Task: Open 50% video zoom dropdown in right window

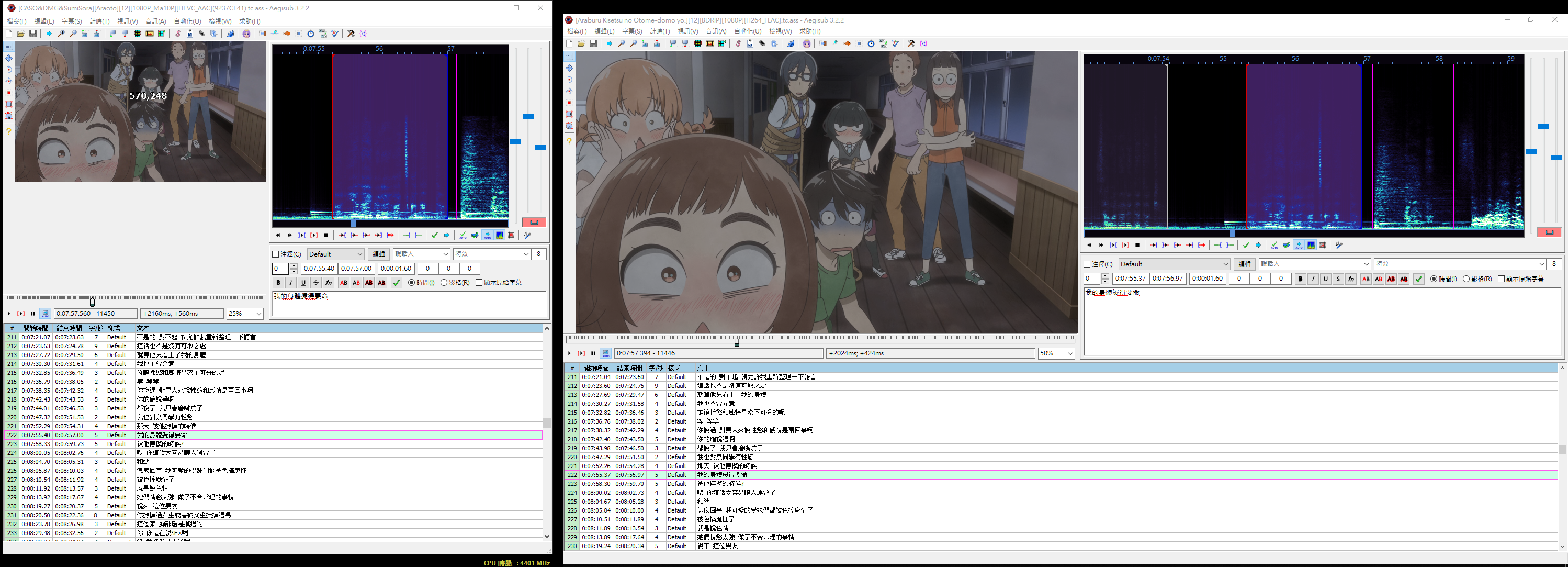Action: point(1056,353)
